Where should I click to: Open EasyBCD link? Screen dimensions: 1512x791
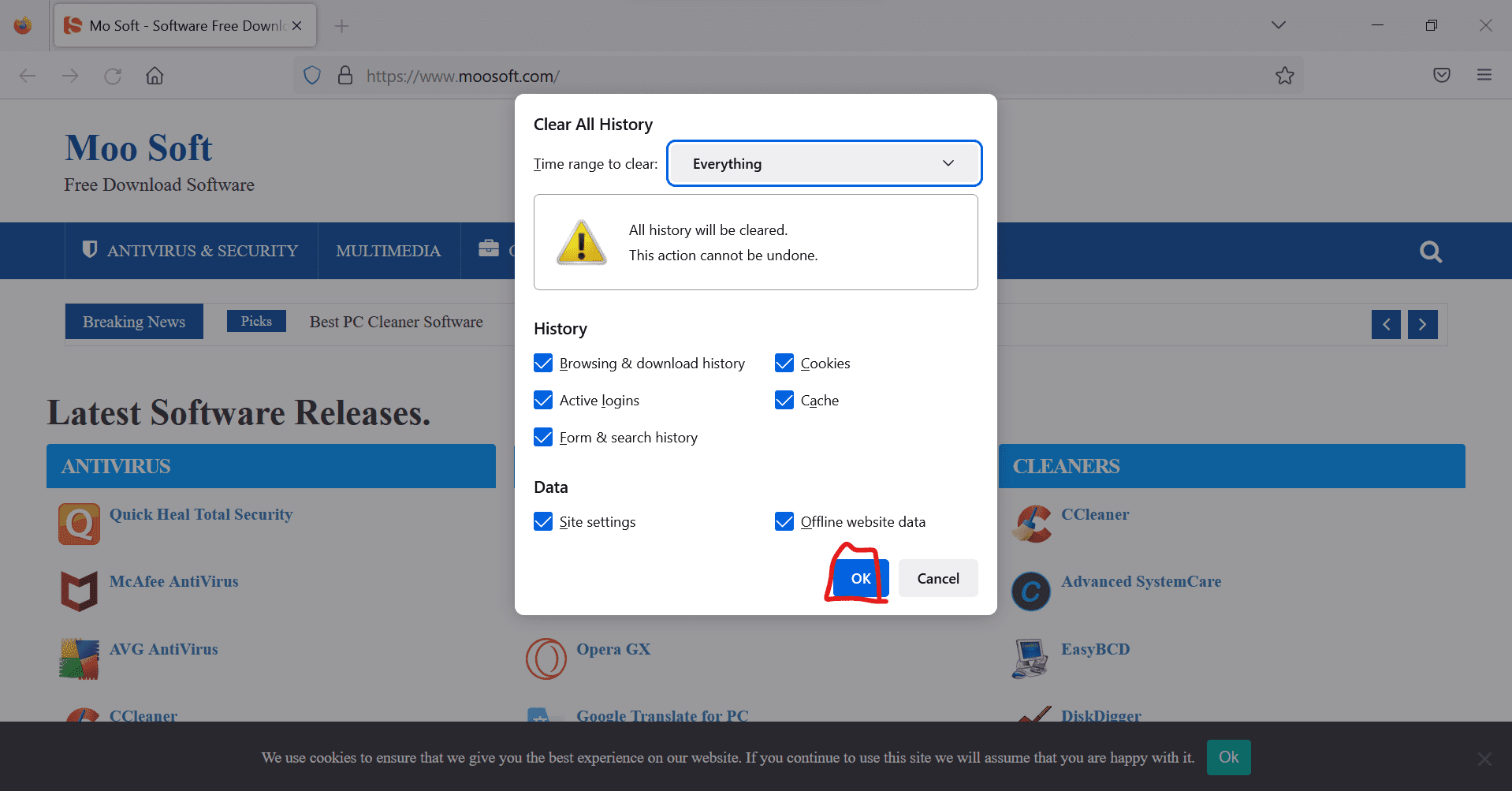click(1096, 649)
